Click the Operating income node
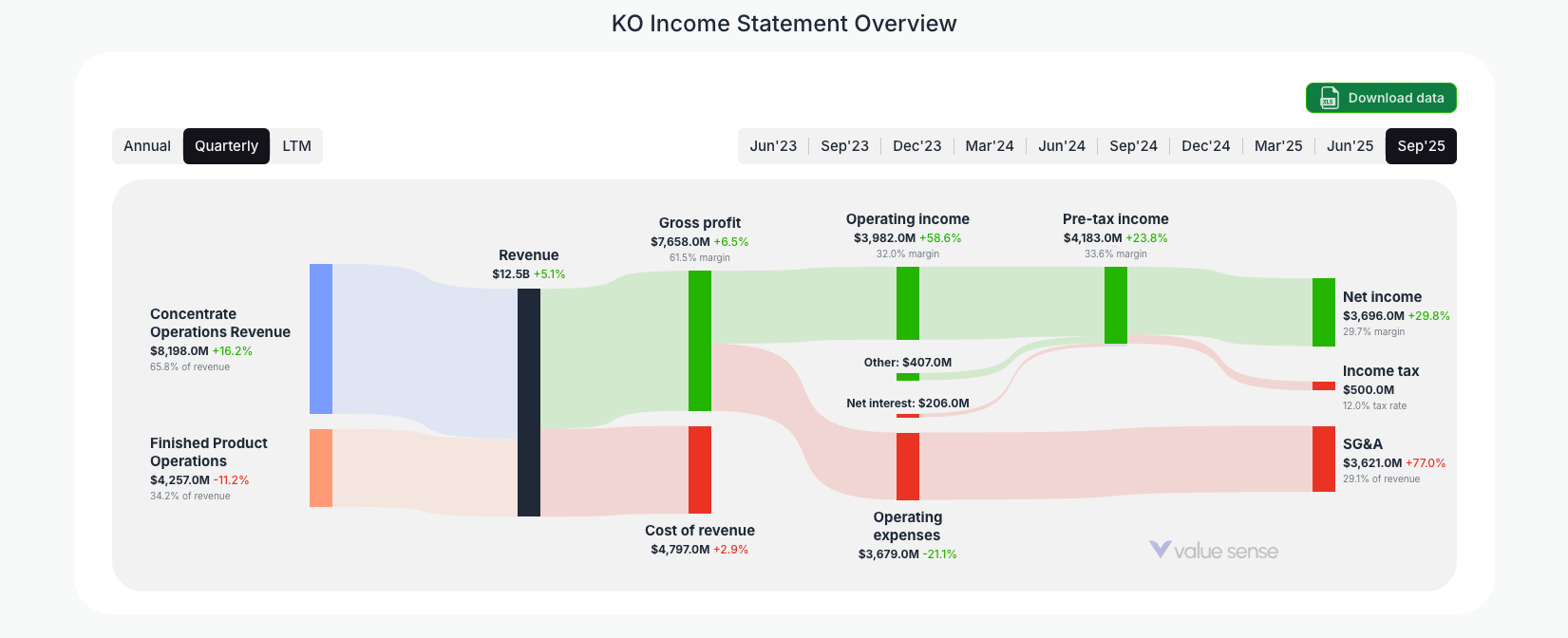The width and height of the screenshot is (1568, 638). 907,304
